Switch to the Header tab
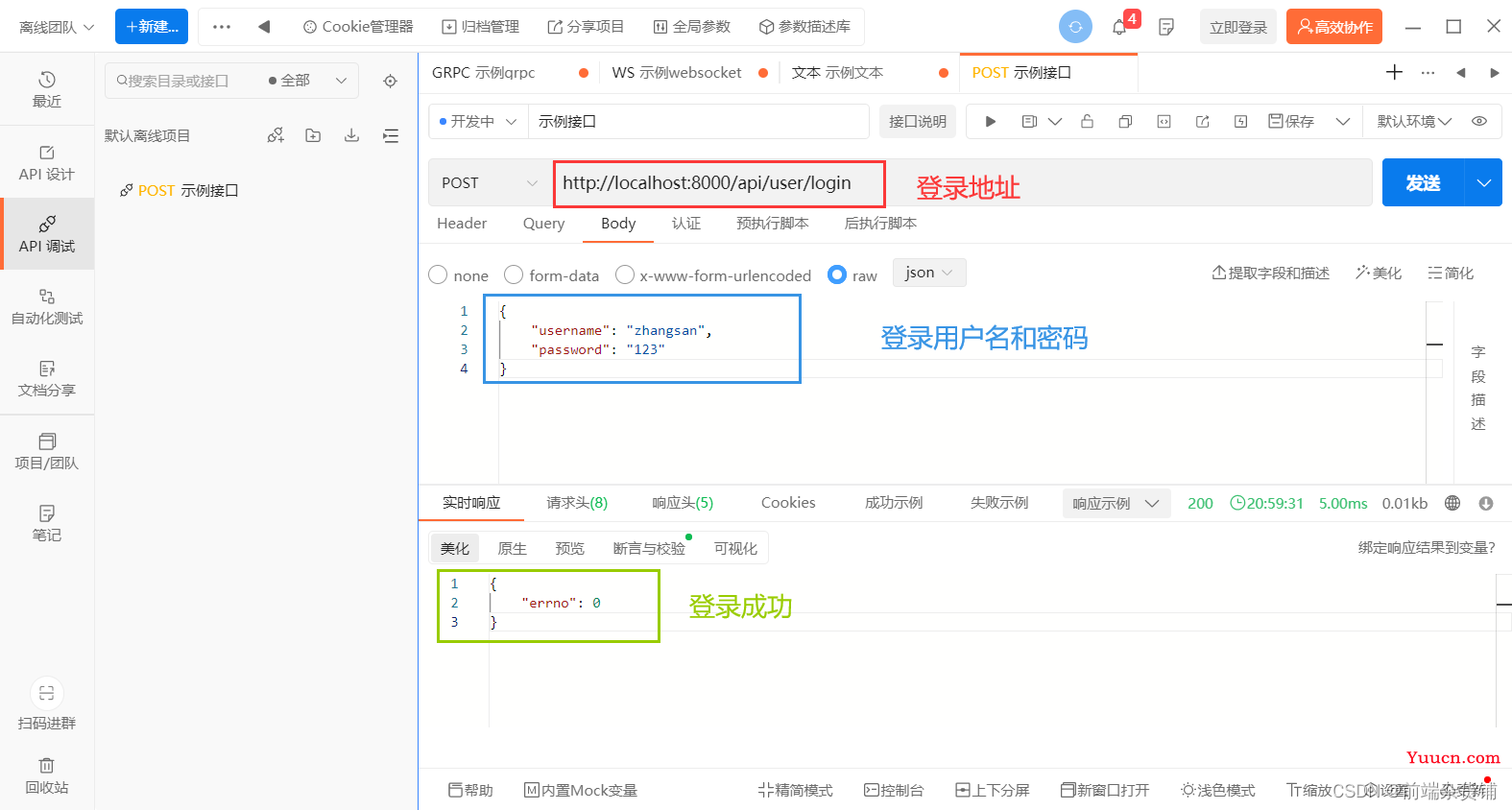This screenshot has width=1512, height=810. coord(462,223)
